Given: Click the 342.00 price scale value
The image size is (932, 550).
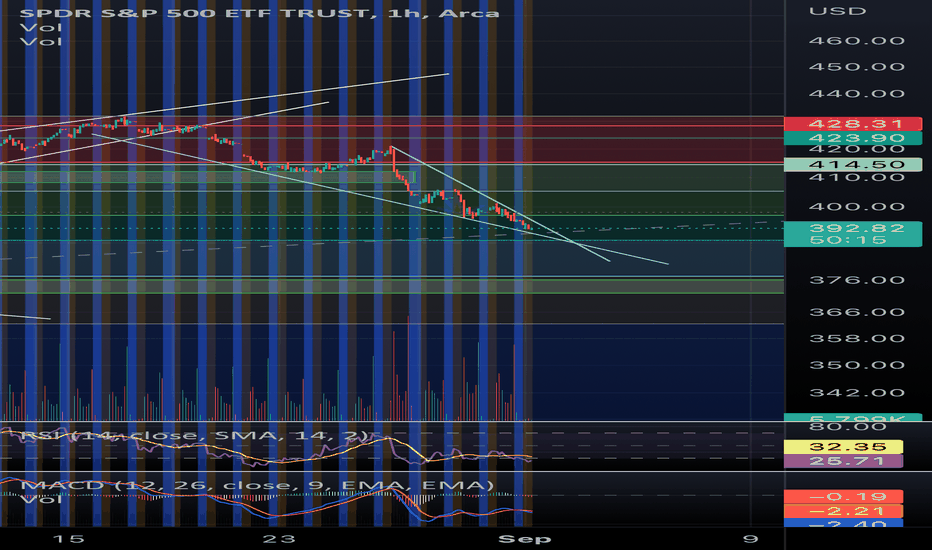Looking at the screenshot, I should pyautogui.click(x=857, y=392).
